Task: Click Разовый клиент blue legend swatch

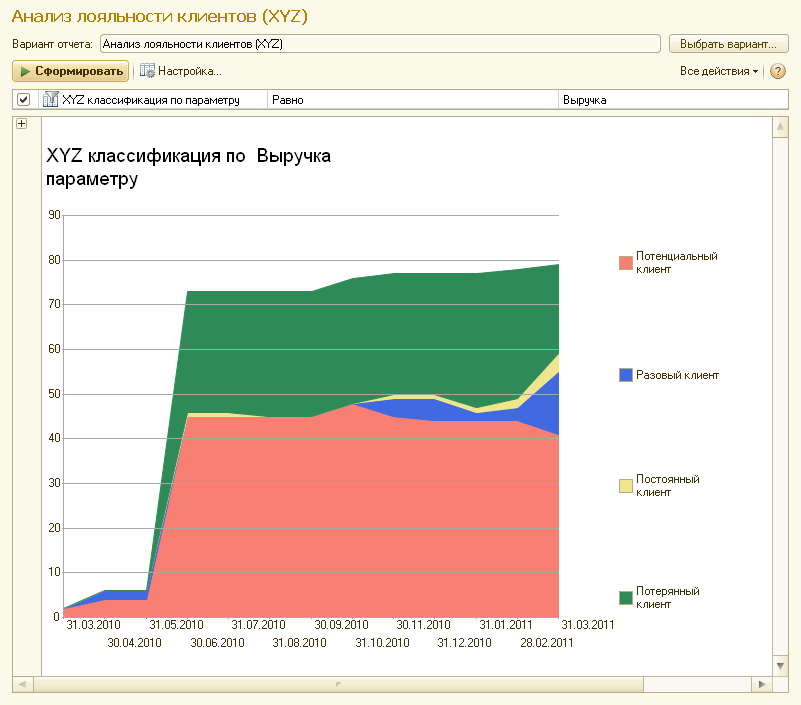Action: pos(626,375)
